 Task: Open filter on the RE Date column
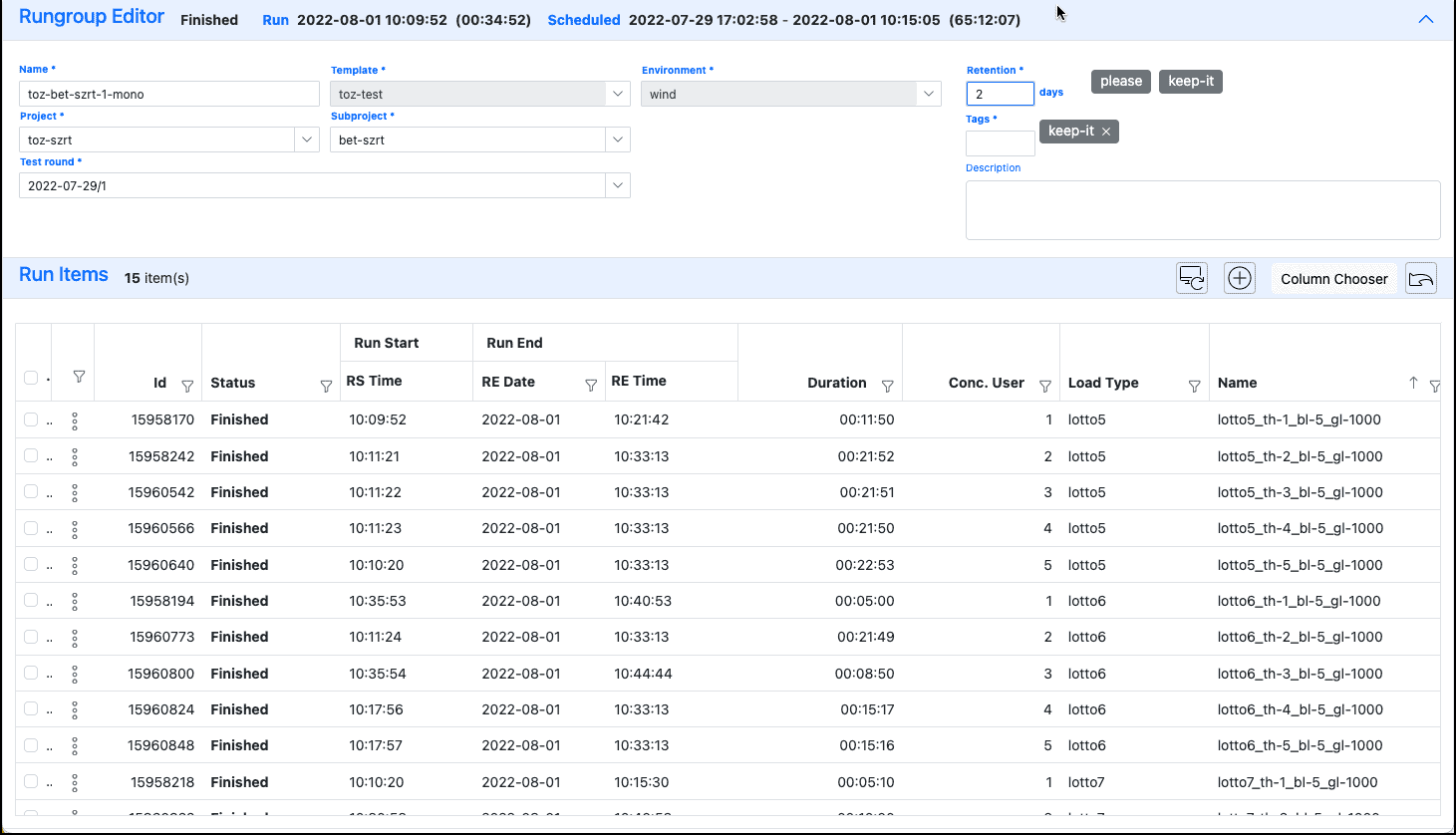coord(591,385)
